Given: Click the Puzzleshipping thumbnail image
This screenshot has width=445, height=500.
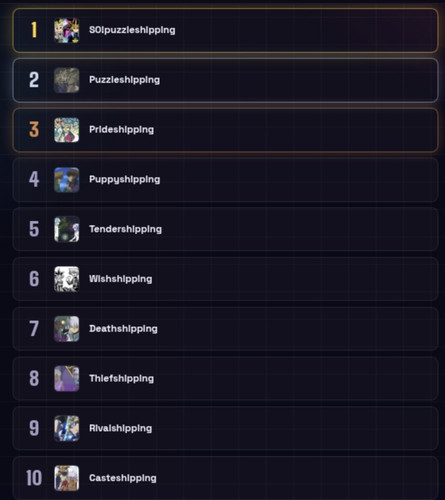Looking at the screenshot, I should [x=67, y=80].
